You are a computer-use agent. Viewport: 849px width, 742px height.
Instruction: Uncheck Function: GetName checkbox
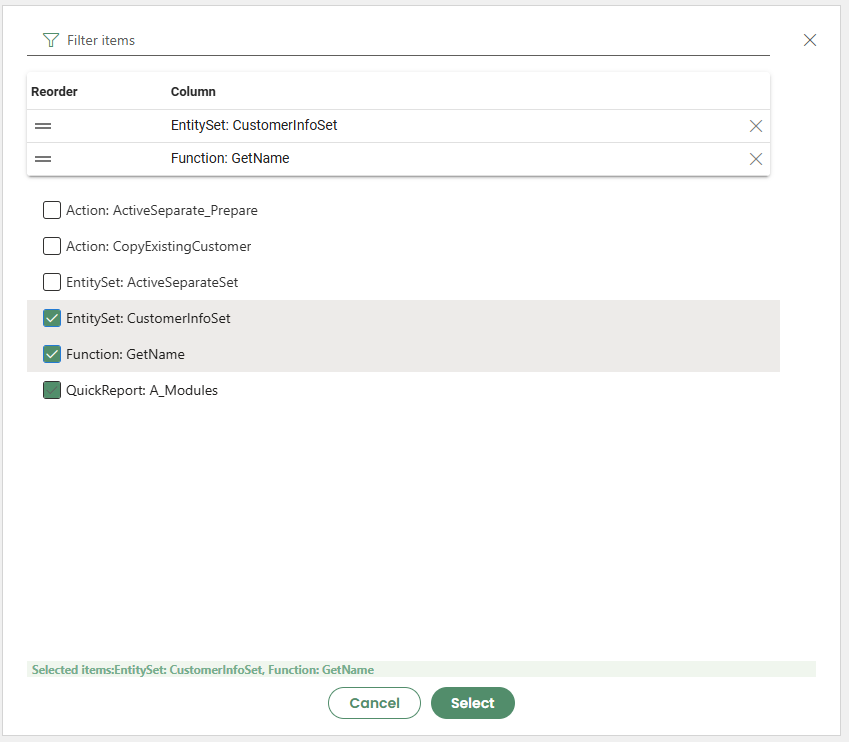point(52,354)
